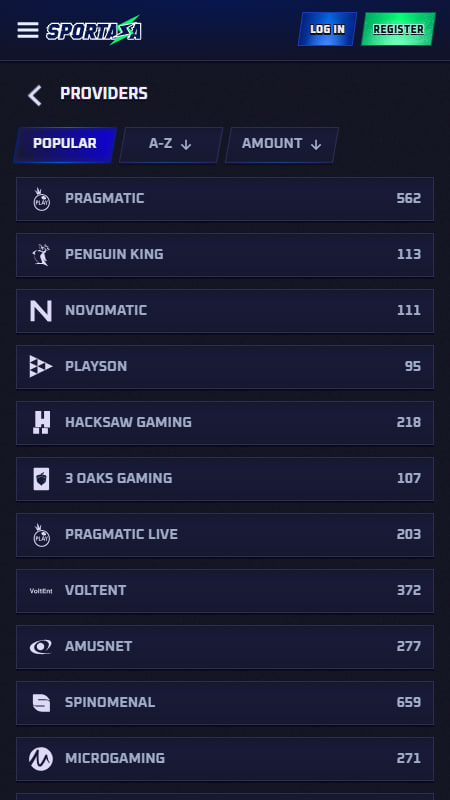Image resolution: width=450 pixels, height=800 pixels.
Task: Click the green Register button
Action: tap(398, 29)
